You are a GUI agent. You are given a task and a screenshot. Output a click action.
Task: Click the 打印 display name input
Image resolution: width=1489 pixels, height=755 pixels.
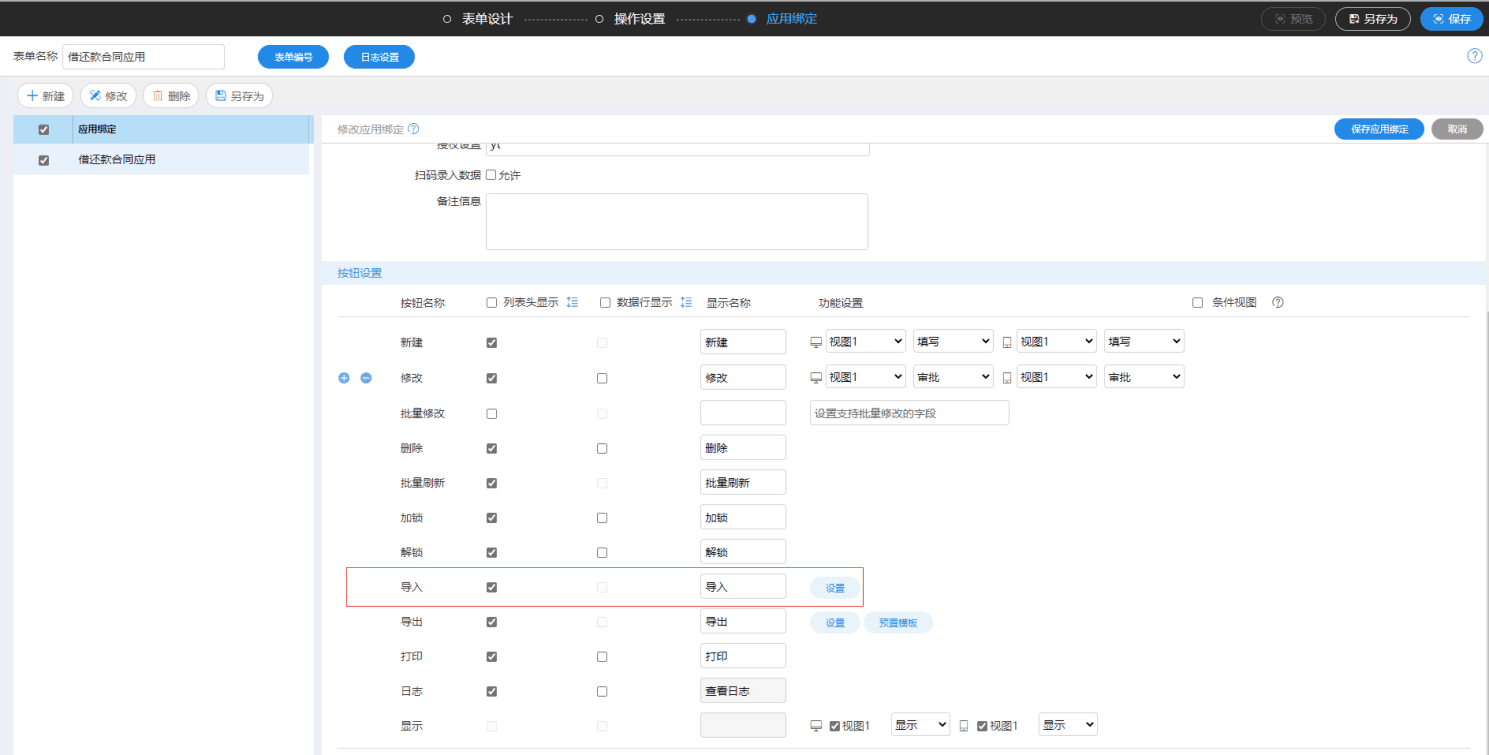(x=743, y=656)
